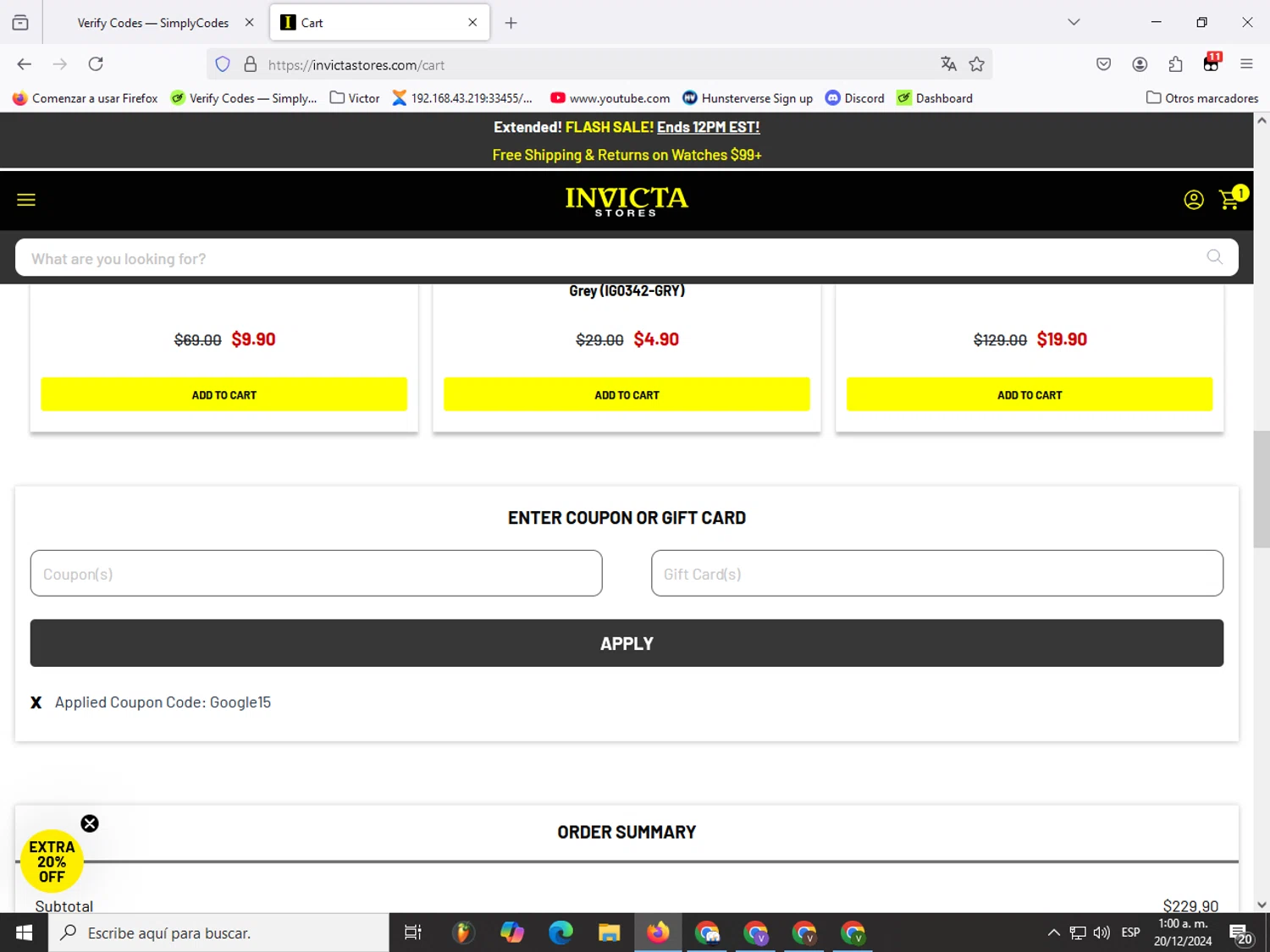Open the Victor bookmarks folder
This screenshot has height=952, width=1270.
pyautogui.click(x=355, y=98)
